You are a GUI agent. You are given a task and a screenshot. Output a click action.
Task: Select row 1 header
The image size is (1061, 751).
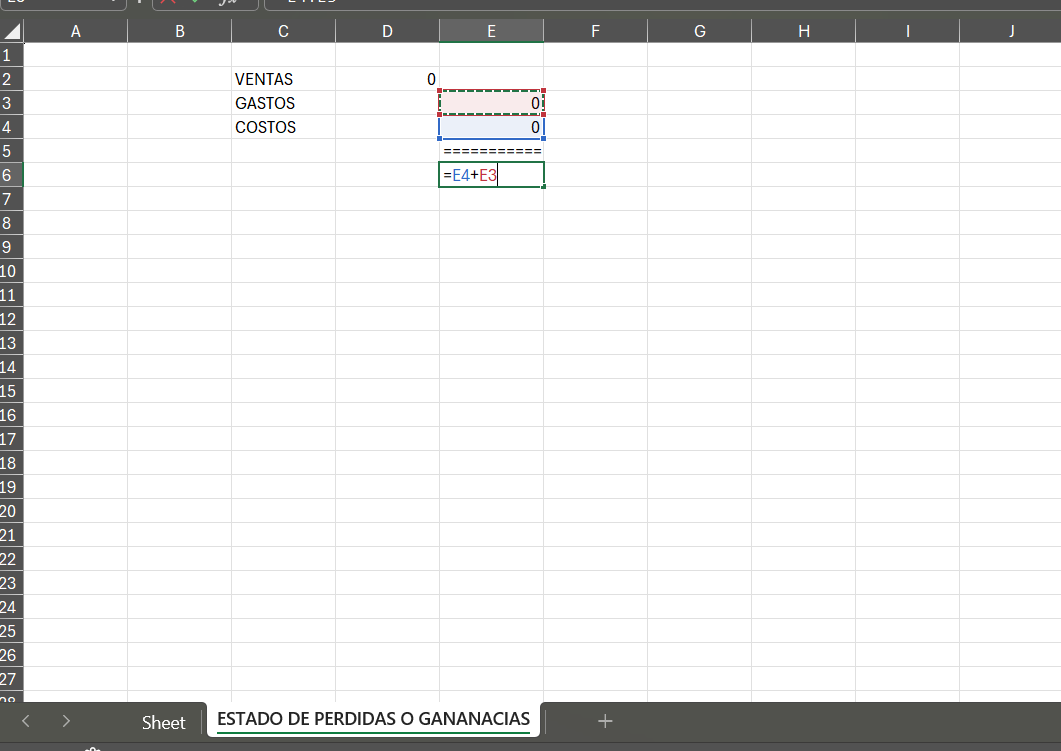click(x=12, y=55)
